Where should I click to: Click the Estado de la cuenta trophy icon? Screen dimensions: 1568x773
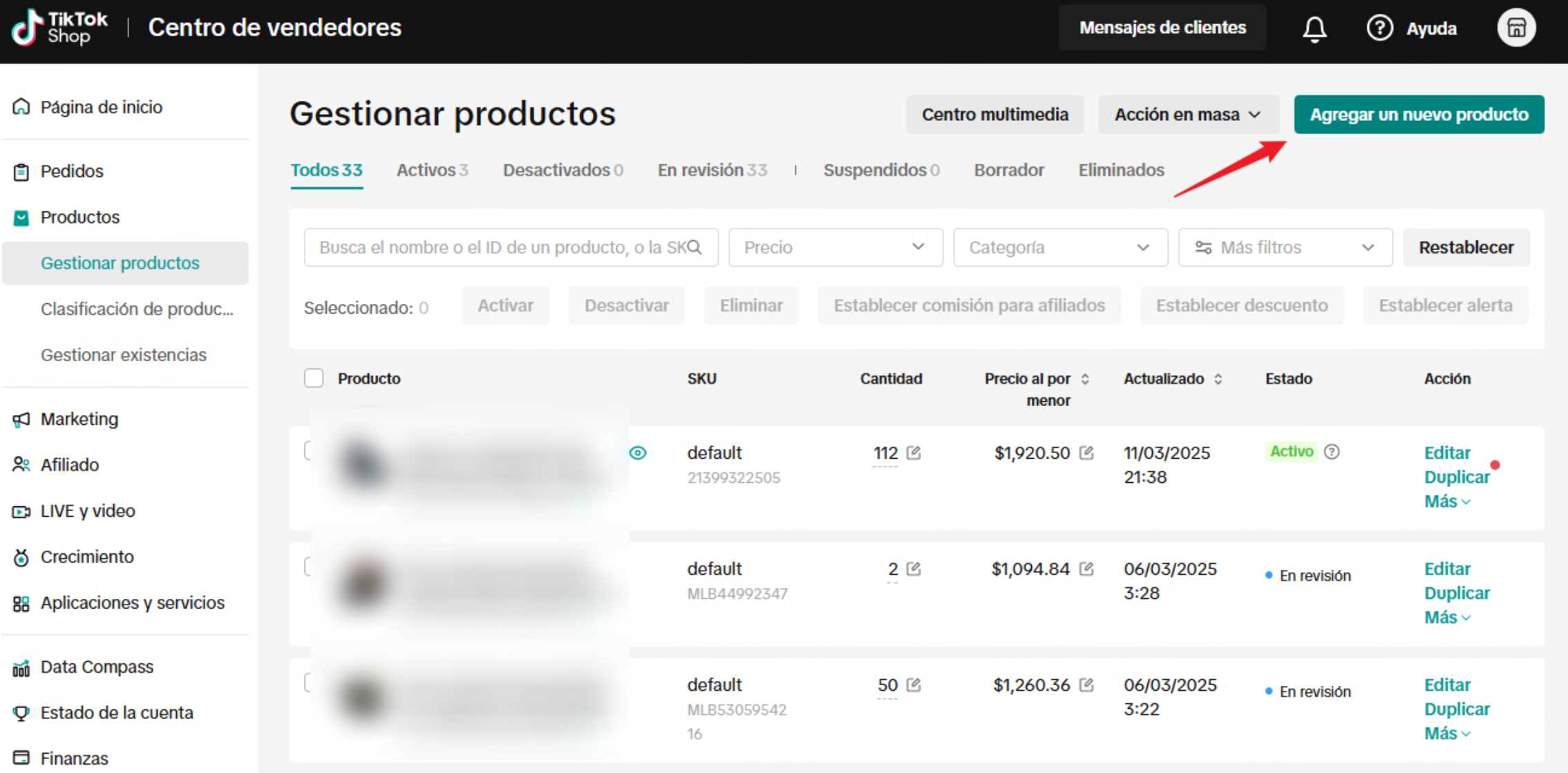[x=21, y=713]
